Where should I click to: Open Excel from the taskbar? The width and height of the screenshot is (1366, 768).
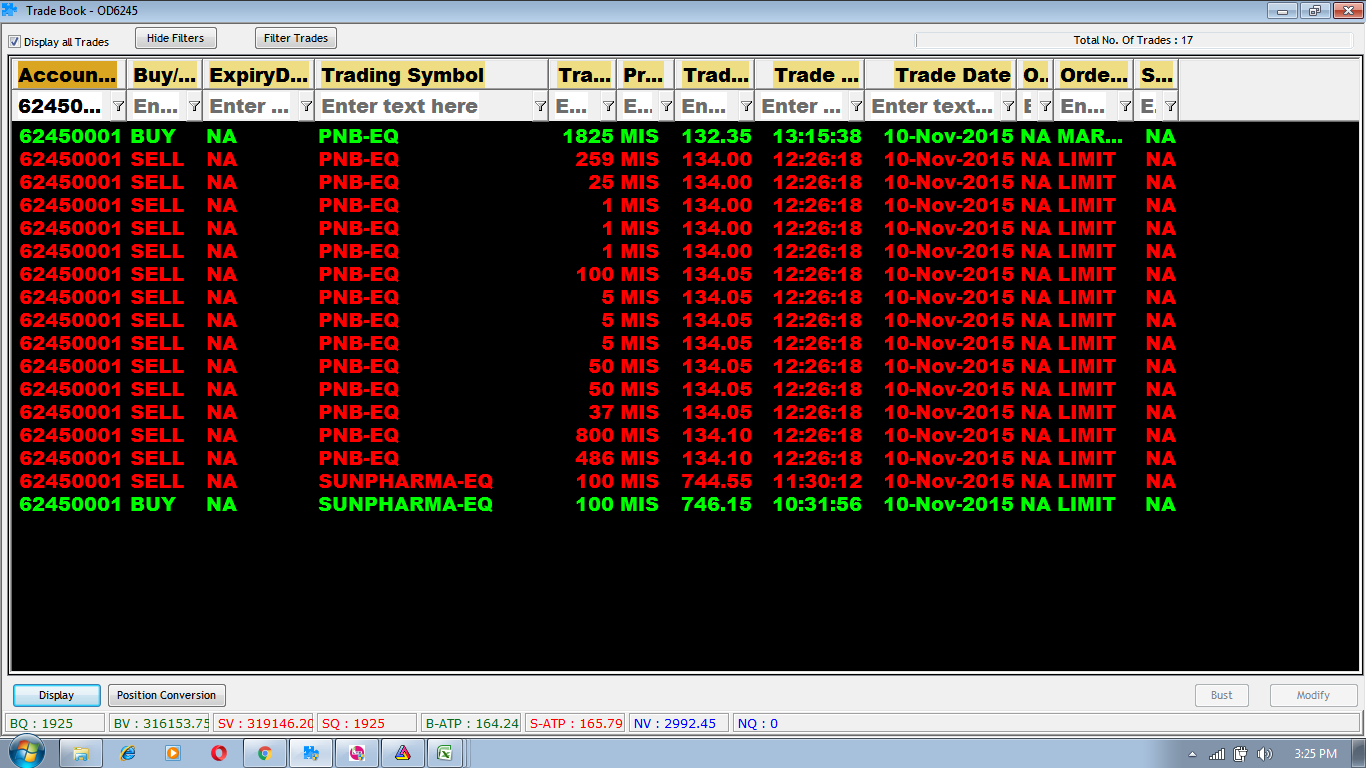point(446,753)
